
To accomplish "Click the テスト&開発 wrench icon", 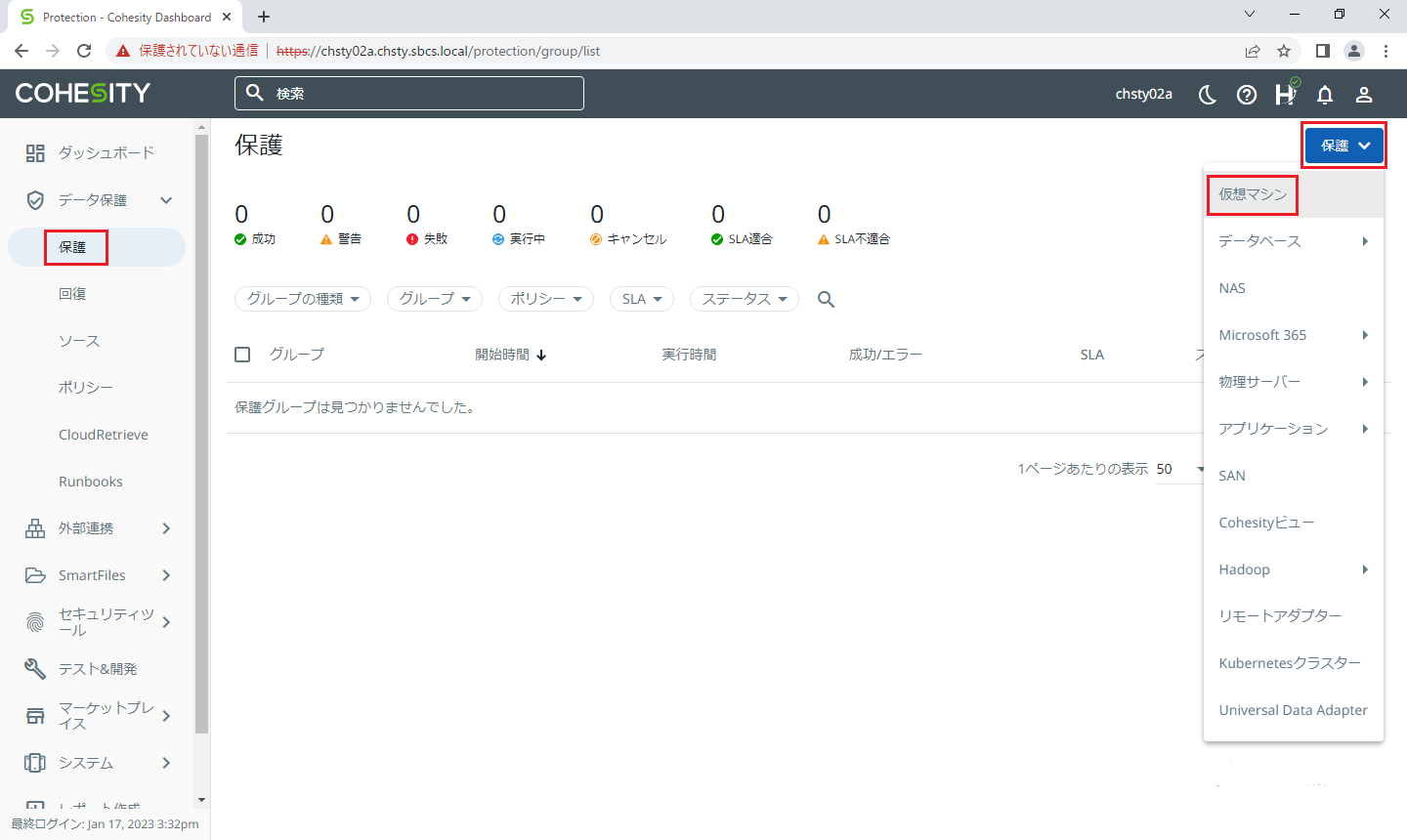I will [x=35, y=669].
